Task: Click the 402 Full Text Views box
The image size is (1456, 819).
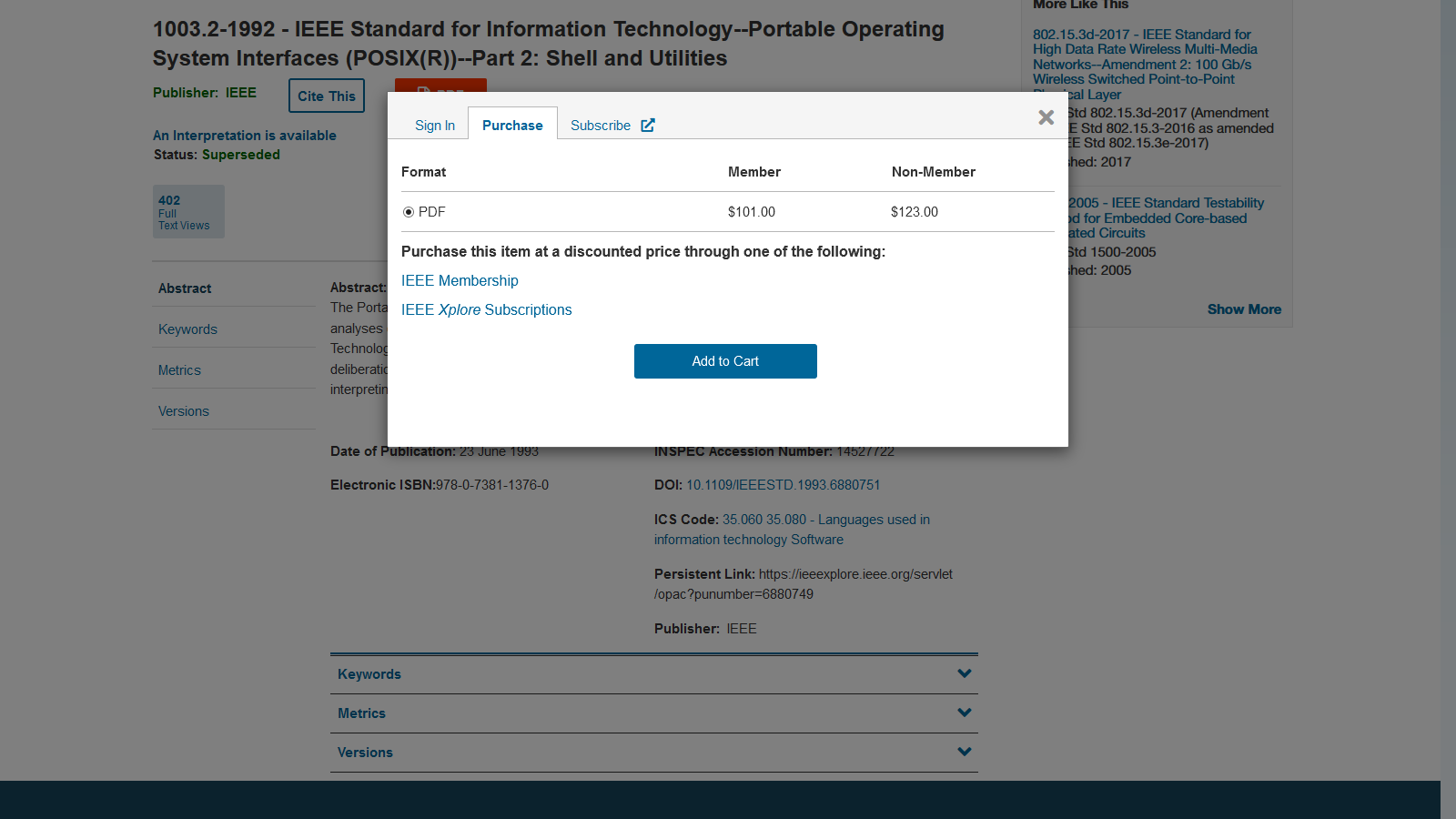Action: (188, 212)
